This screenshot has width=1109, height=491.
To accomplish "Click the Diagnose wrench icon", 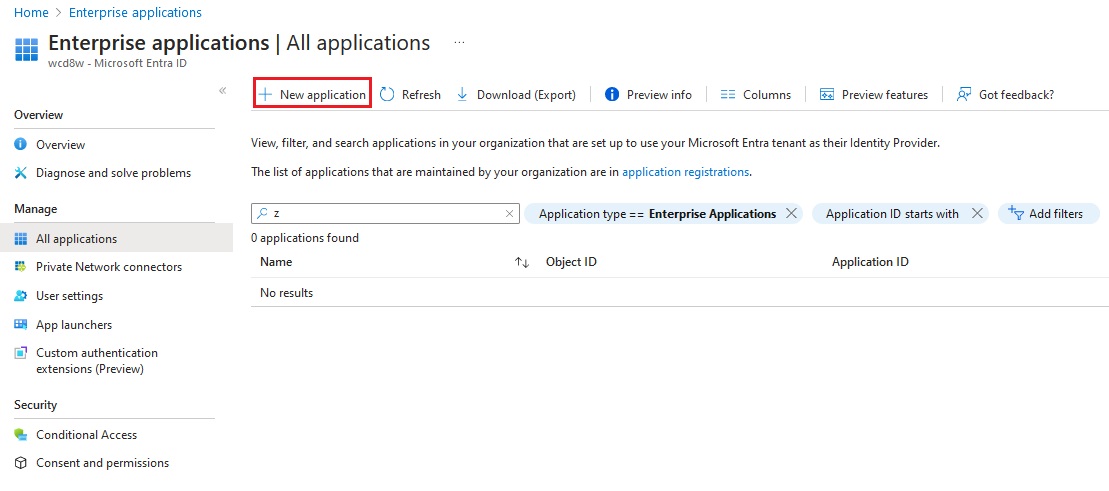I will [21, 173].
